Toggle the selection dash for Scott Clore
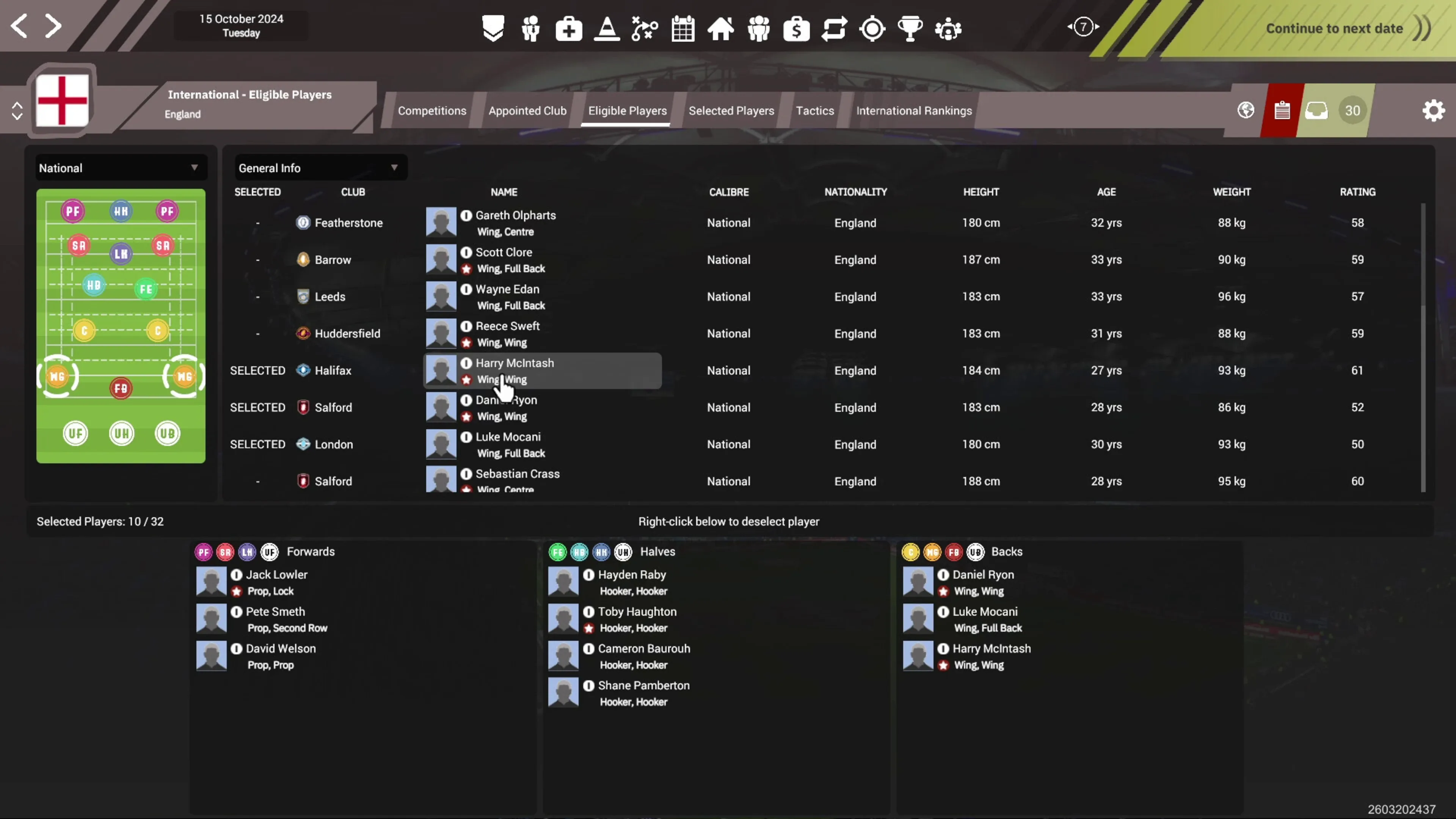 point(257,260)
